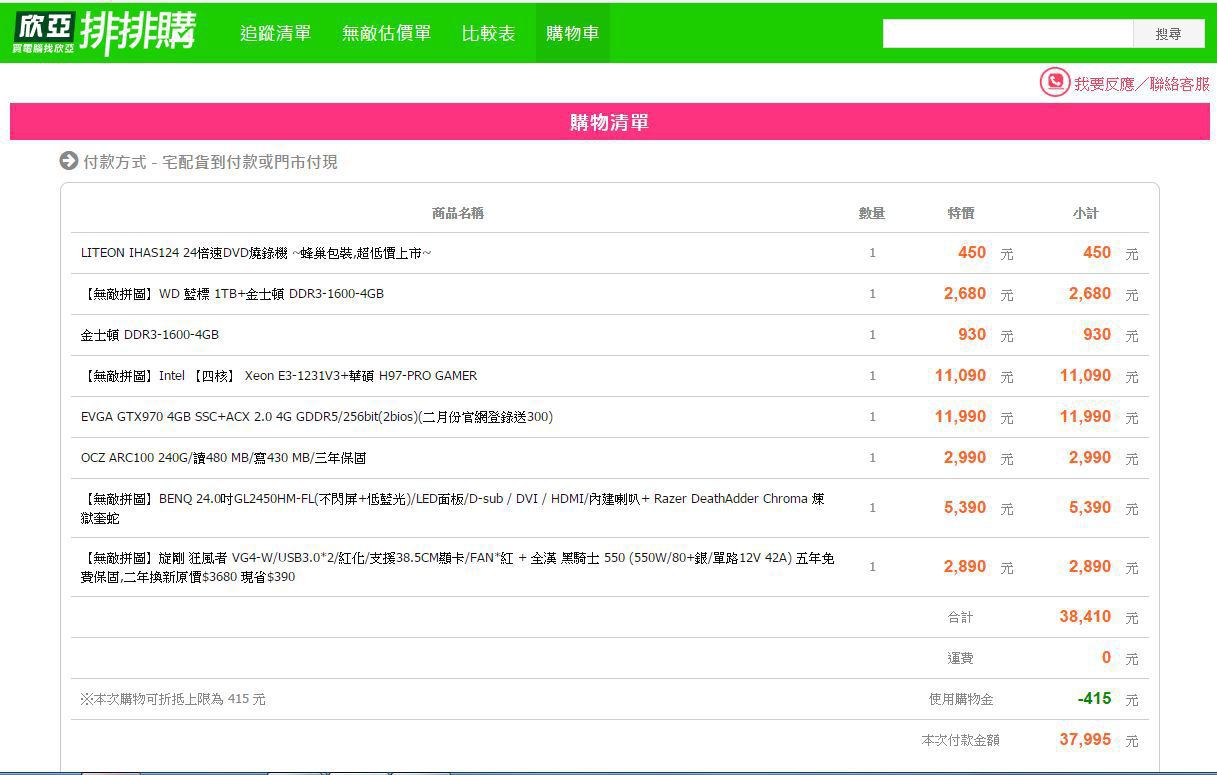Image resolution: width=1217 pixels, height=775 pixels.
Task: Select the WD 藍標 1TB+金士頓 DDR3 product row
Action: [x=610, y=294]
